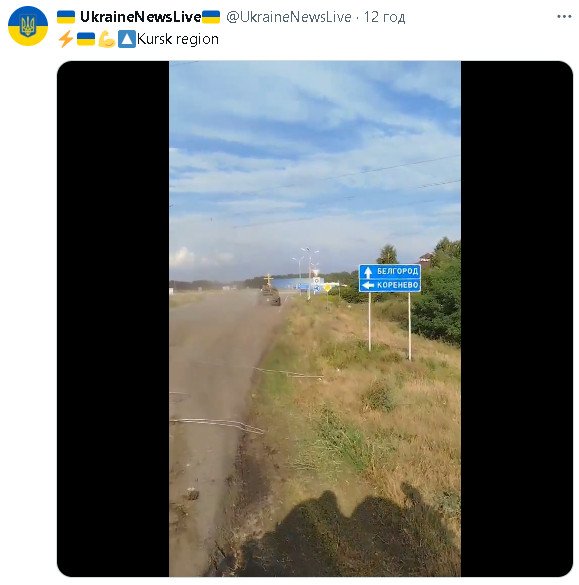Viewport: 579px width, 585px height.
Task: Click the КОРЕНЕВО arrow sign in video
Action: click(389, 285)
